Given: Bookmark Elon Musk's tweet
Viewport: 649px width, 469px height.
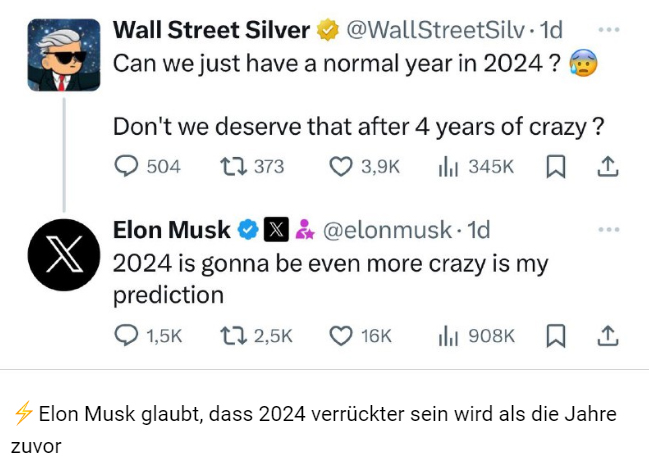Looking at the screenshot, I should coord(556,335).
